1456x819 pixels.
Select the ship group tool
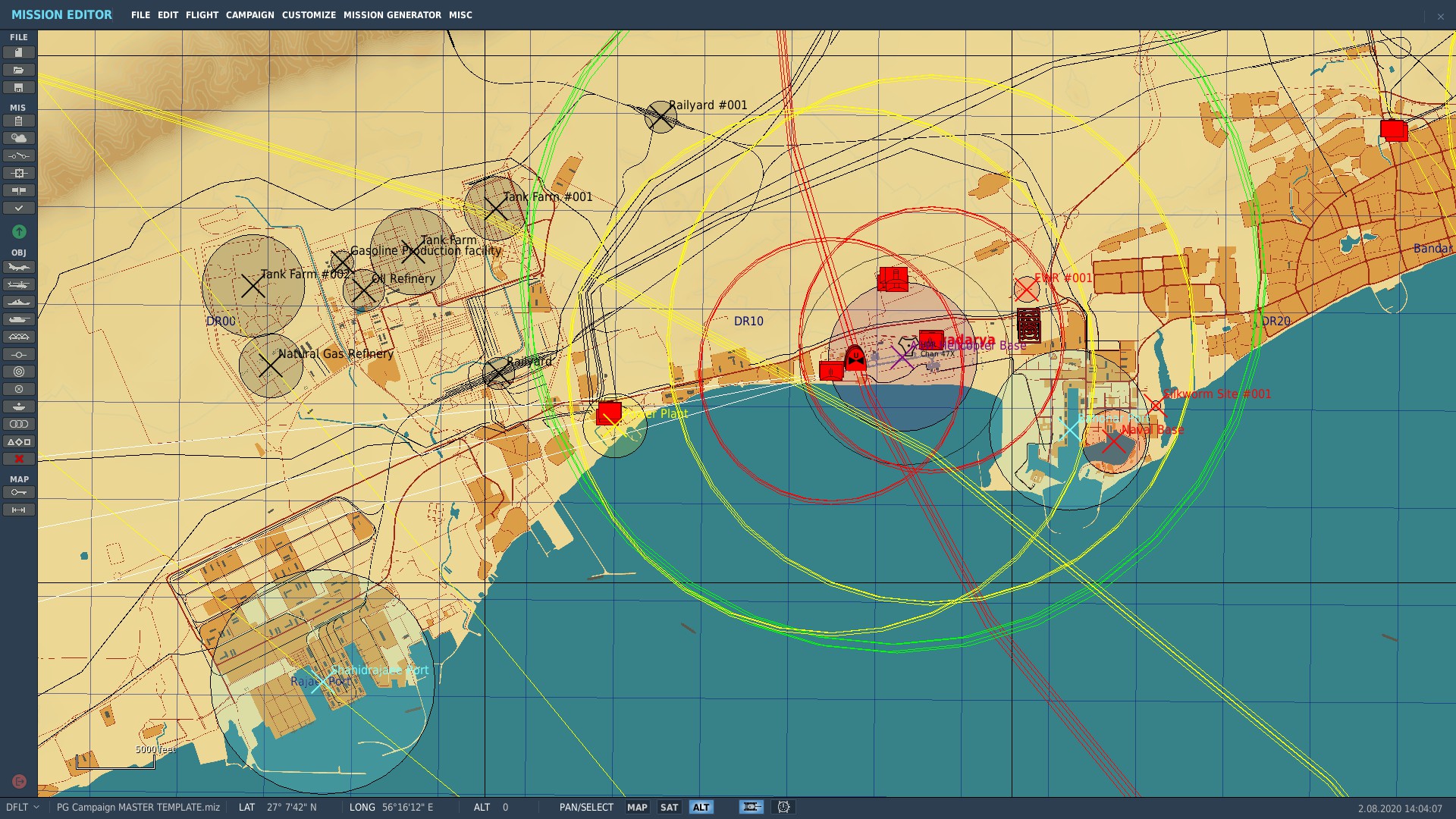tap(19, 302)
